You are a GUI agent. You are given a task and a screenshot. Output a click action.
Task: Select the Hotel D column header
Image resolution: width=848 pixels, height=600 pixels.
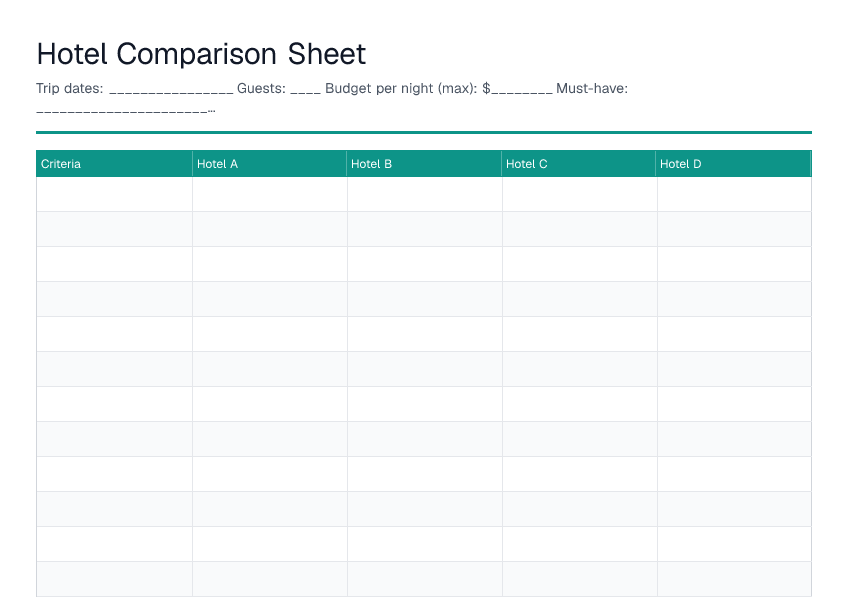tap(733, 164)
